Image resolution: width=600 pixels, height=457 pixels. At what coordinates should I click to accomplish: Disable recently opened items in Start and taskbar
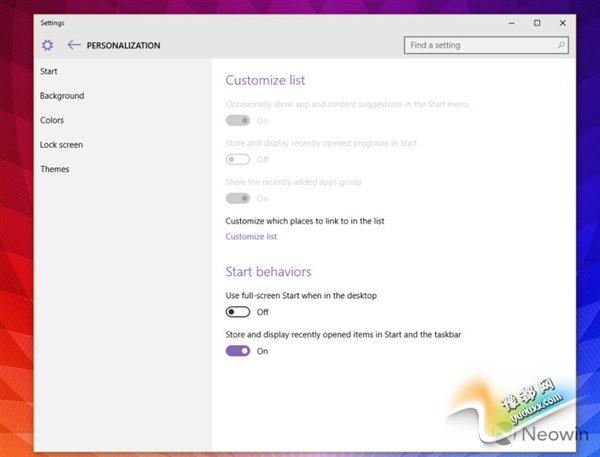click(238, 351)
